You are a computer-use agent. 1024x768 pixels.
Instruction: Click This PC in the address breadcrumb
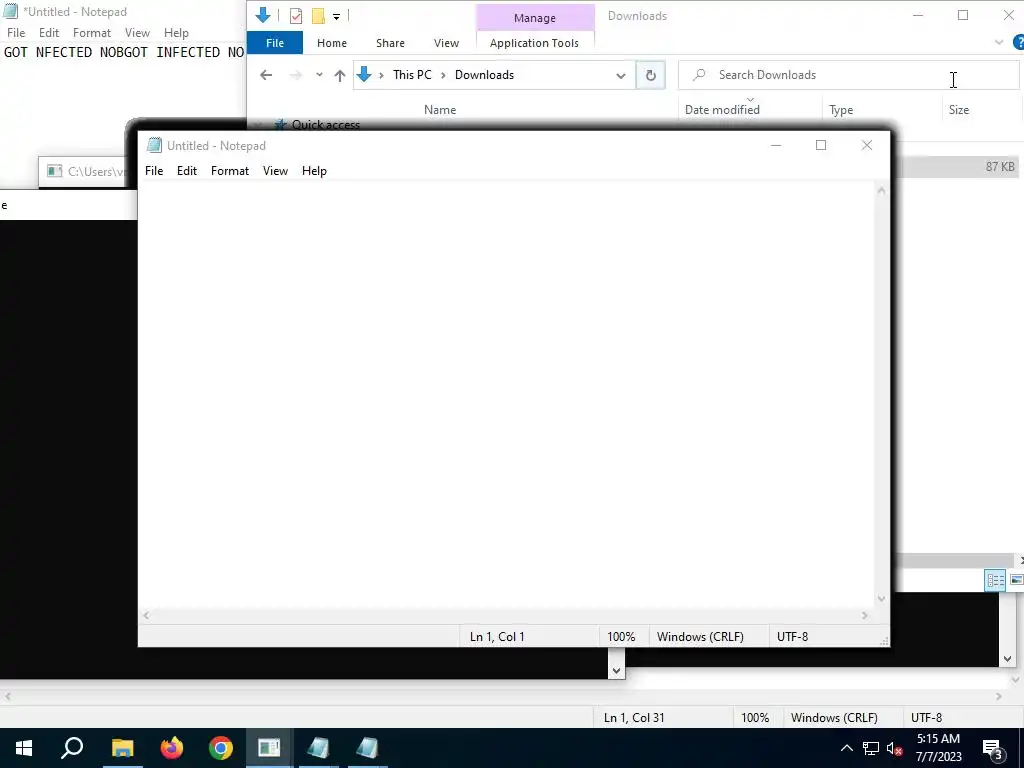(412, 75)
